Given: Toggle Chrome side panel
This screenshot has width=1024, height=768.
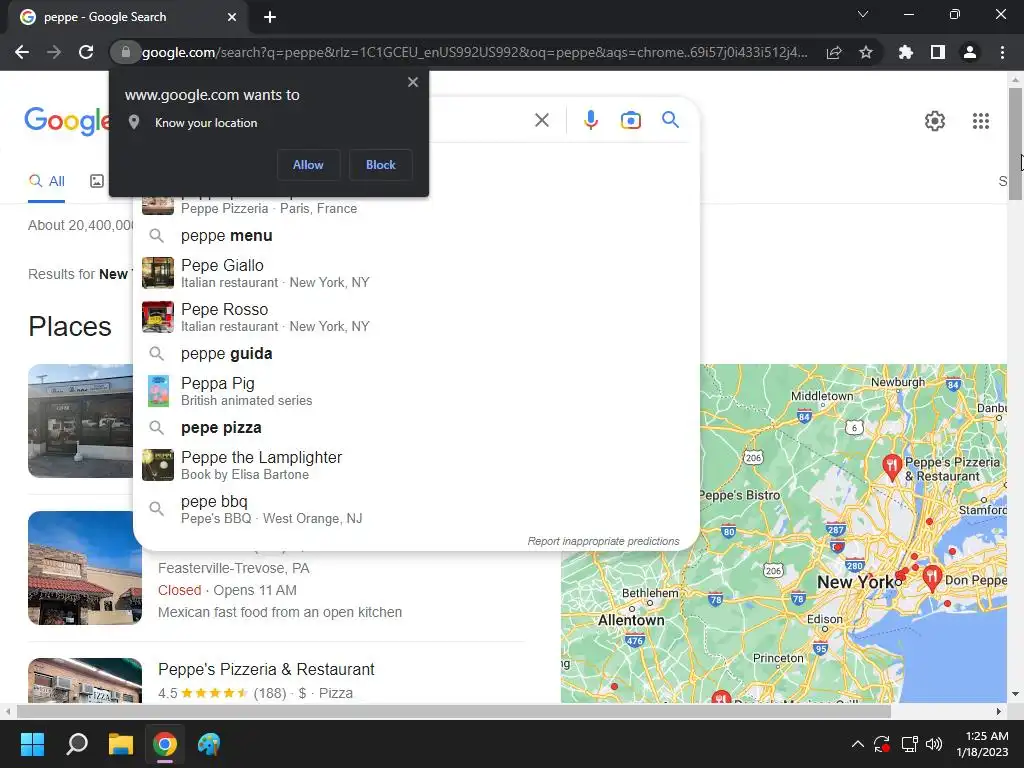Looking at the screenshot, I should (938, 52).
